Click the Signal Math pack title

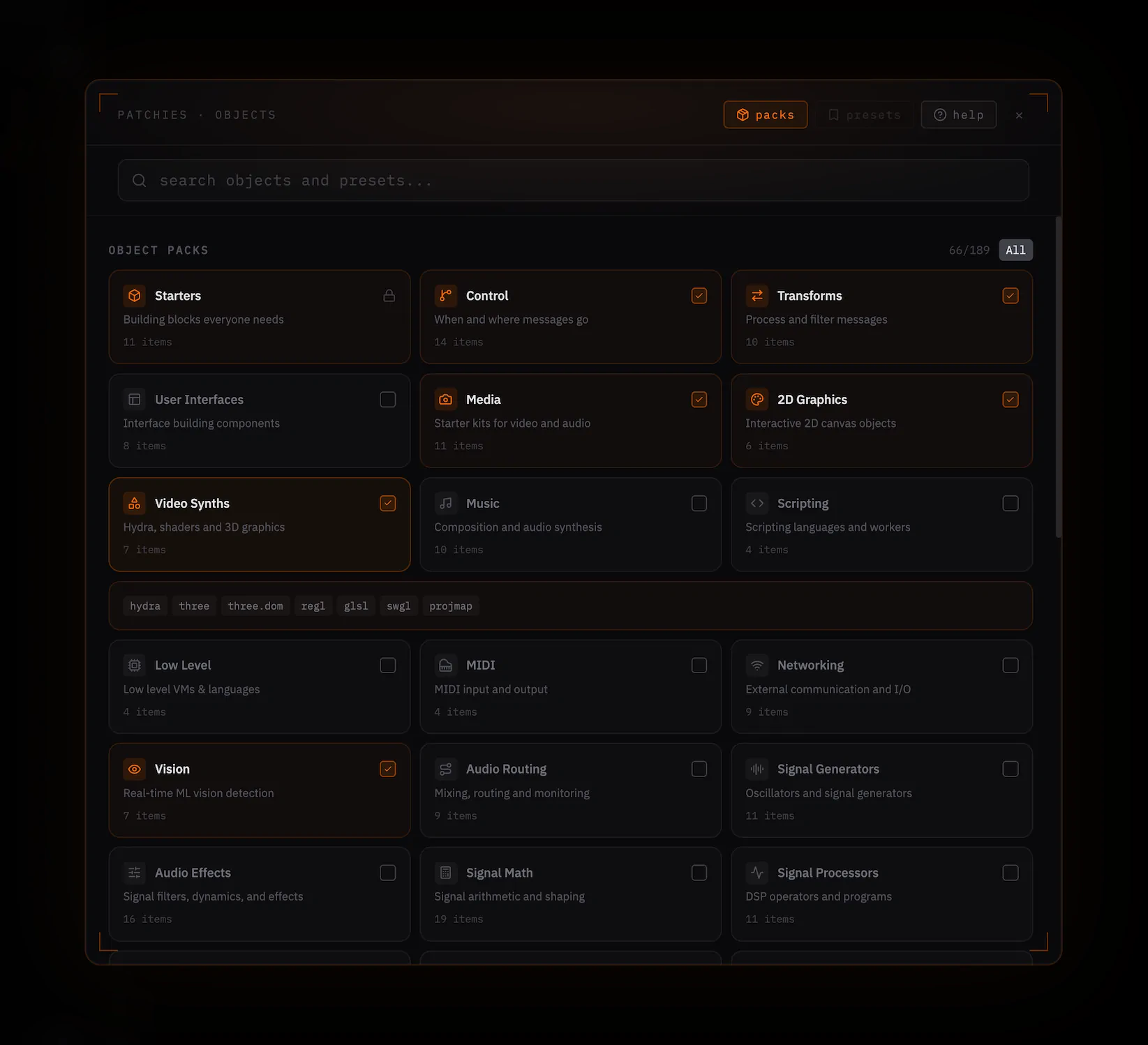click(x=500, y=873)
